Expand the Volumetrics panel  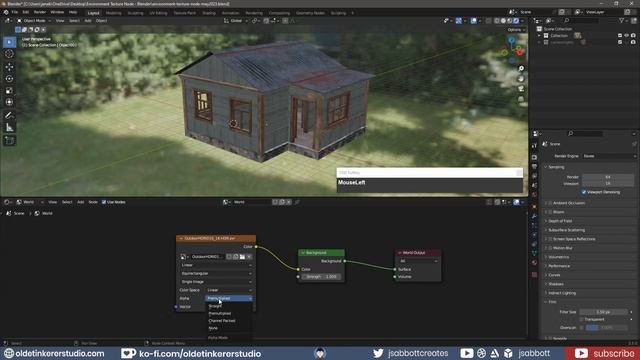(558, 257)
